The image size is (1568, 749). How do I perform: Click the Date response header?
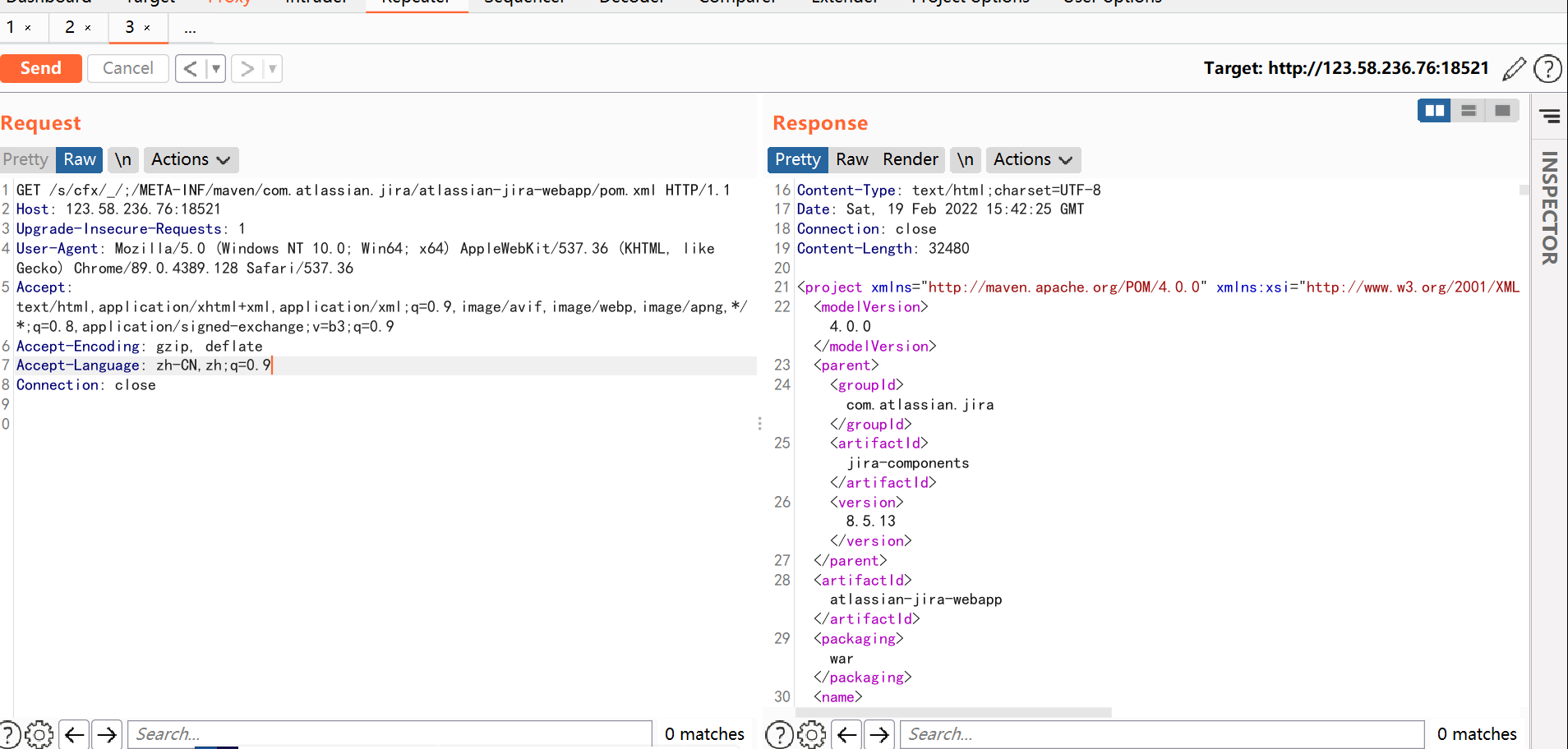pos(941,209)
